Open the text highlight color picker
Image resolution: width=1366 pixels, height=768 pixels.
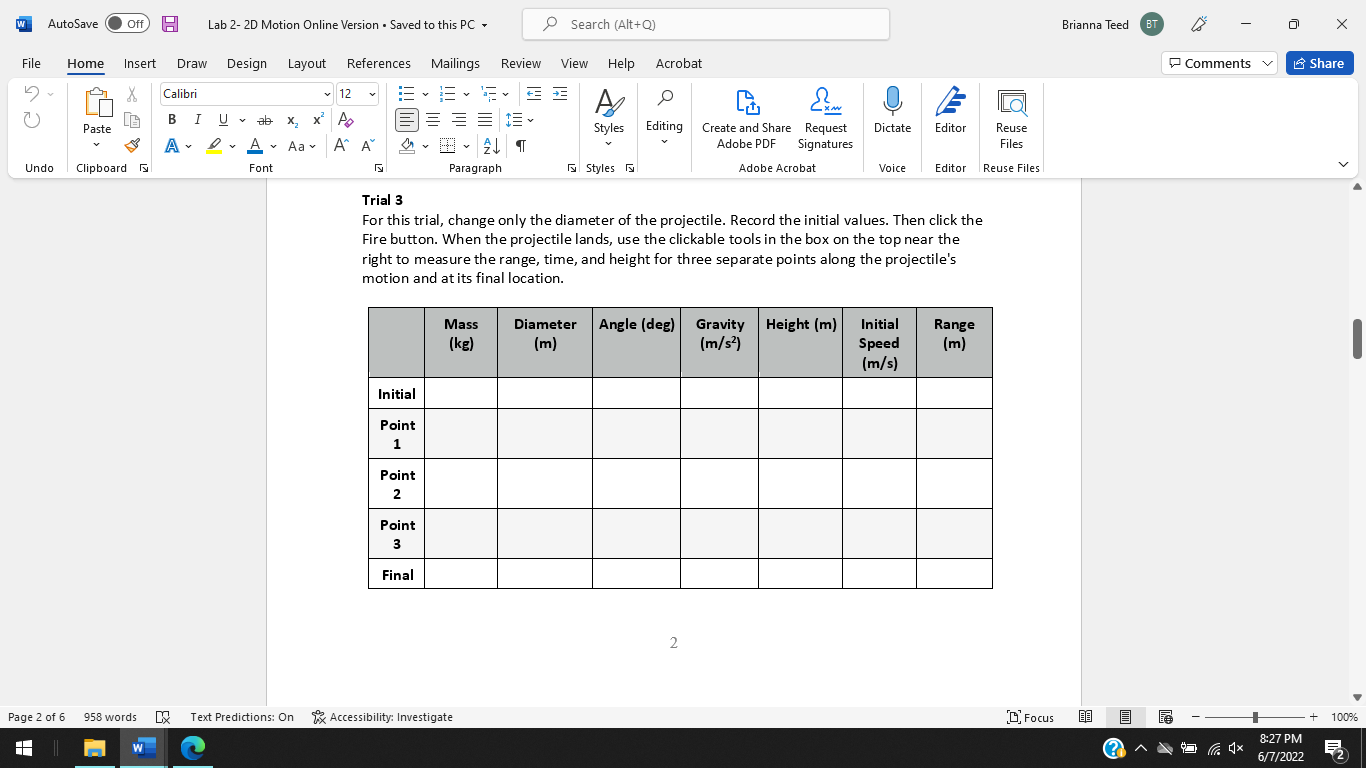(x=233, y=146)
